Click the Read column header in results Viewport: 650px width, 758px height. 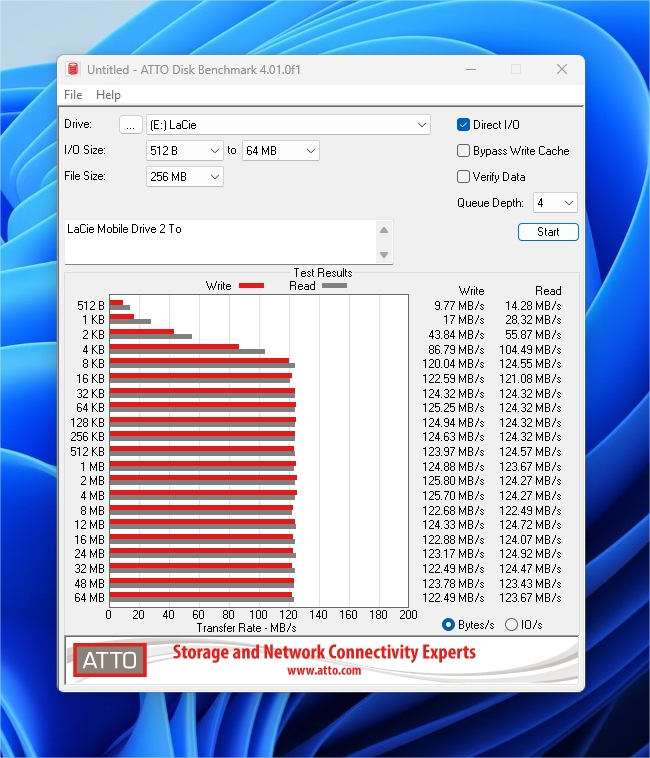click(548, 291)
